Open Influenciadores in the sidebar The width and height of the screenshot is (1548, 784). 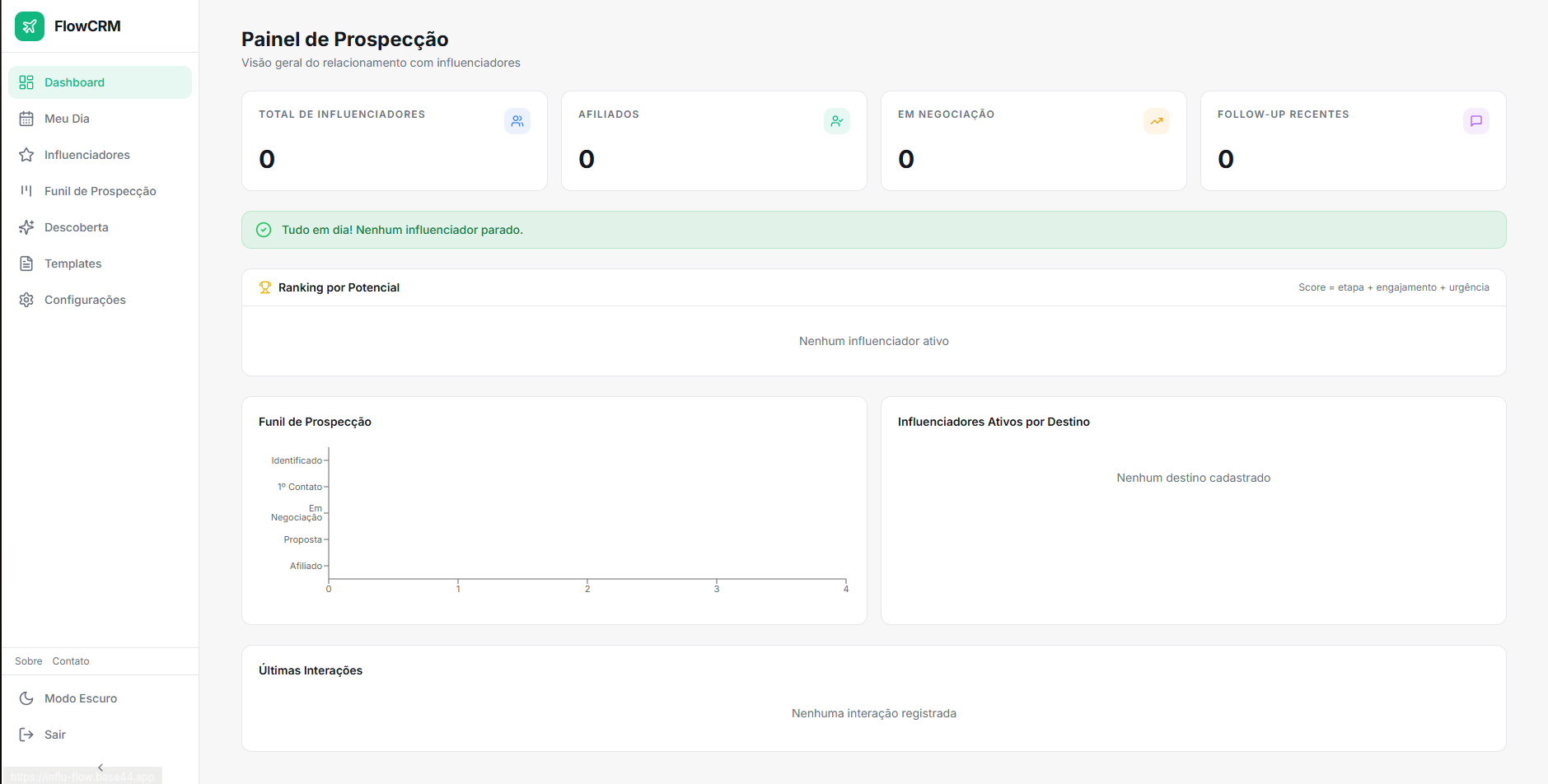coord(100,155)
